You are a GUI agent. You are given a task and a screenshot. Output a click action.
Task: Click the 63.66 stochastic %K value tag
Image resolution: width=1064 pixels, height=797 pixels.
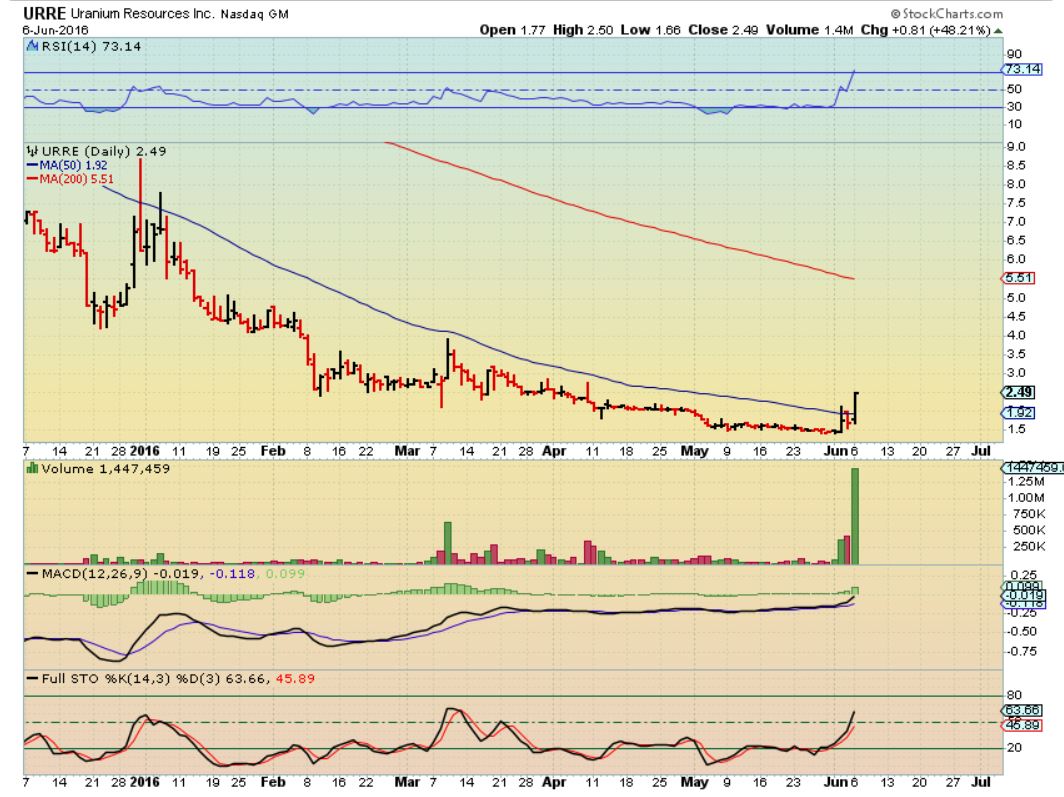coord(1022,710)
